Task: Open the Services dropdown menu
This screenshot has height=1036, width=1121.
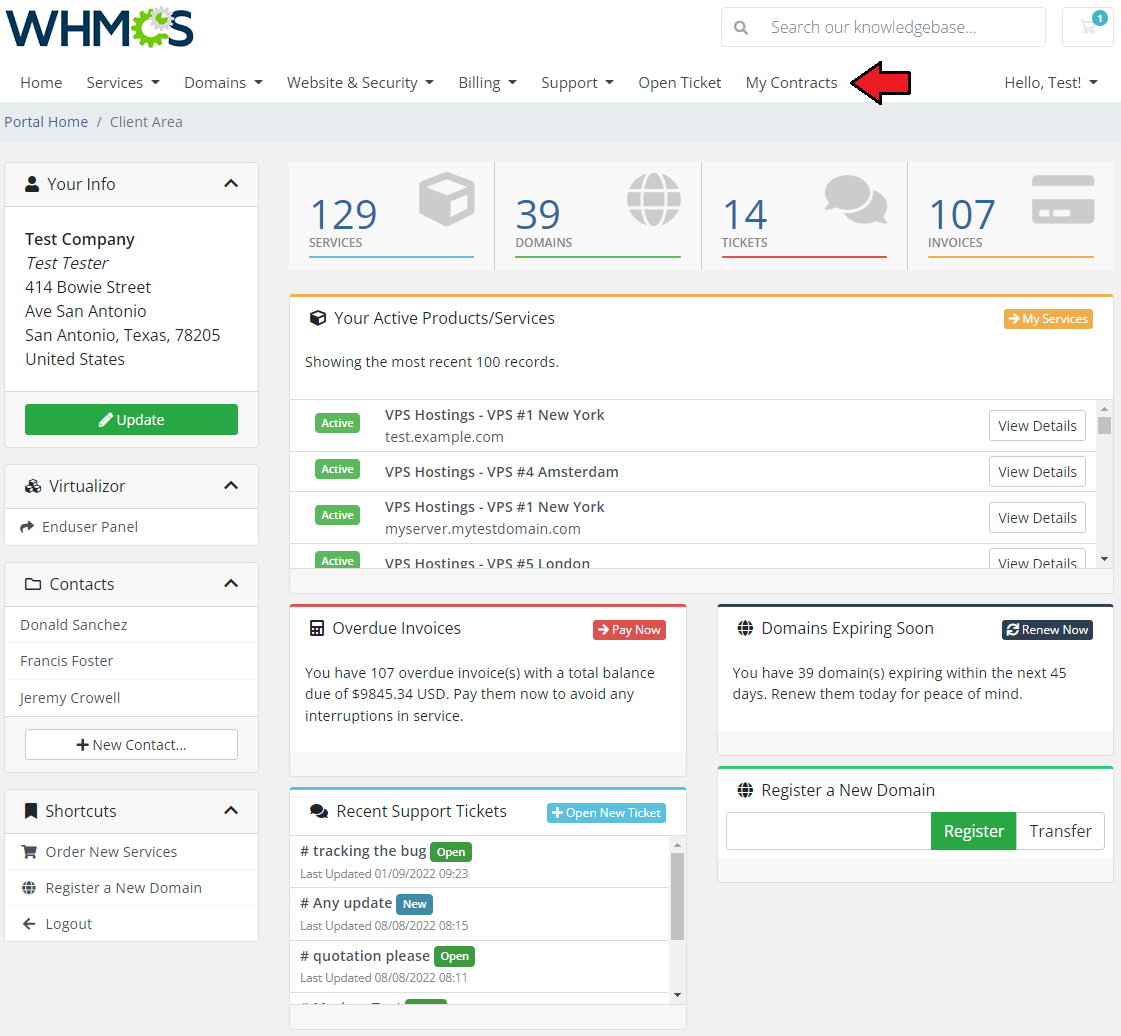Action: [x=123, y=83]
